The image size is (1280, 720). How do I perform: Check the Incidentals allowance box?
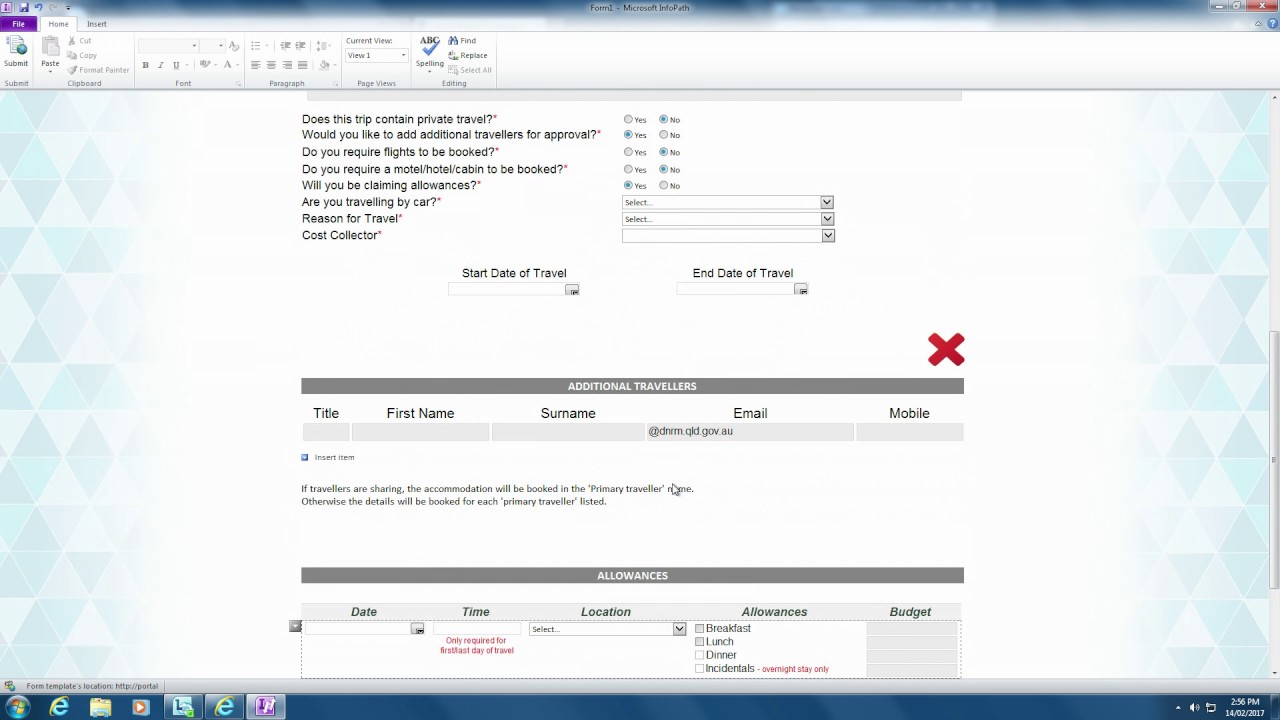pos(699,669)
